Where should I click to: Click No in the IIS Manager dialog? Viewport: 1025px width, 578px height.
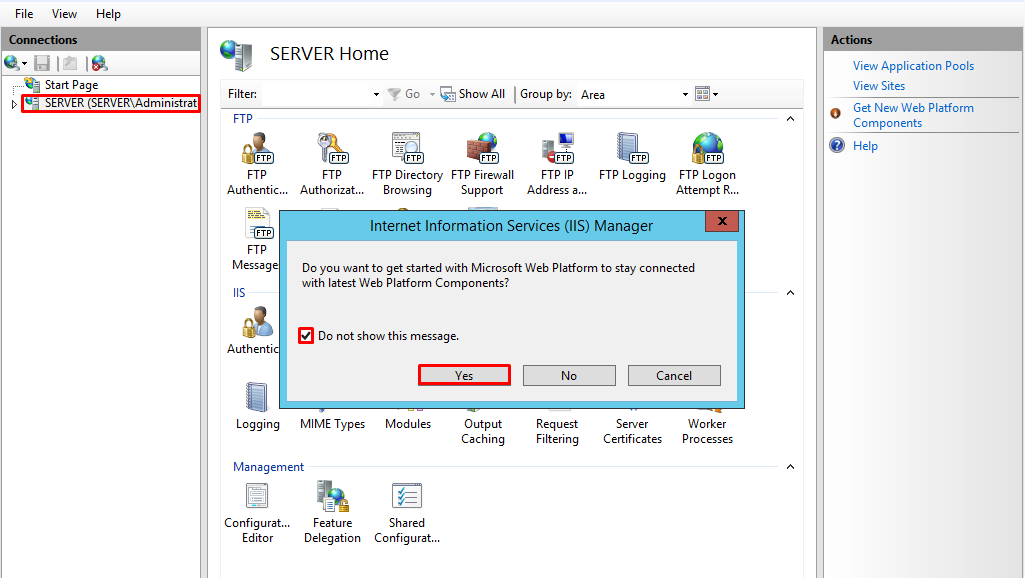[569, 375]
